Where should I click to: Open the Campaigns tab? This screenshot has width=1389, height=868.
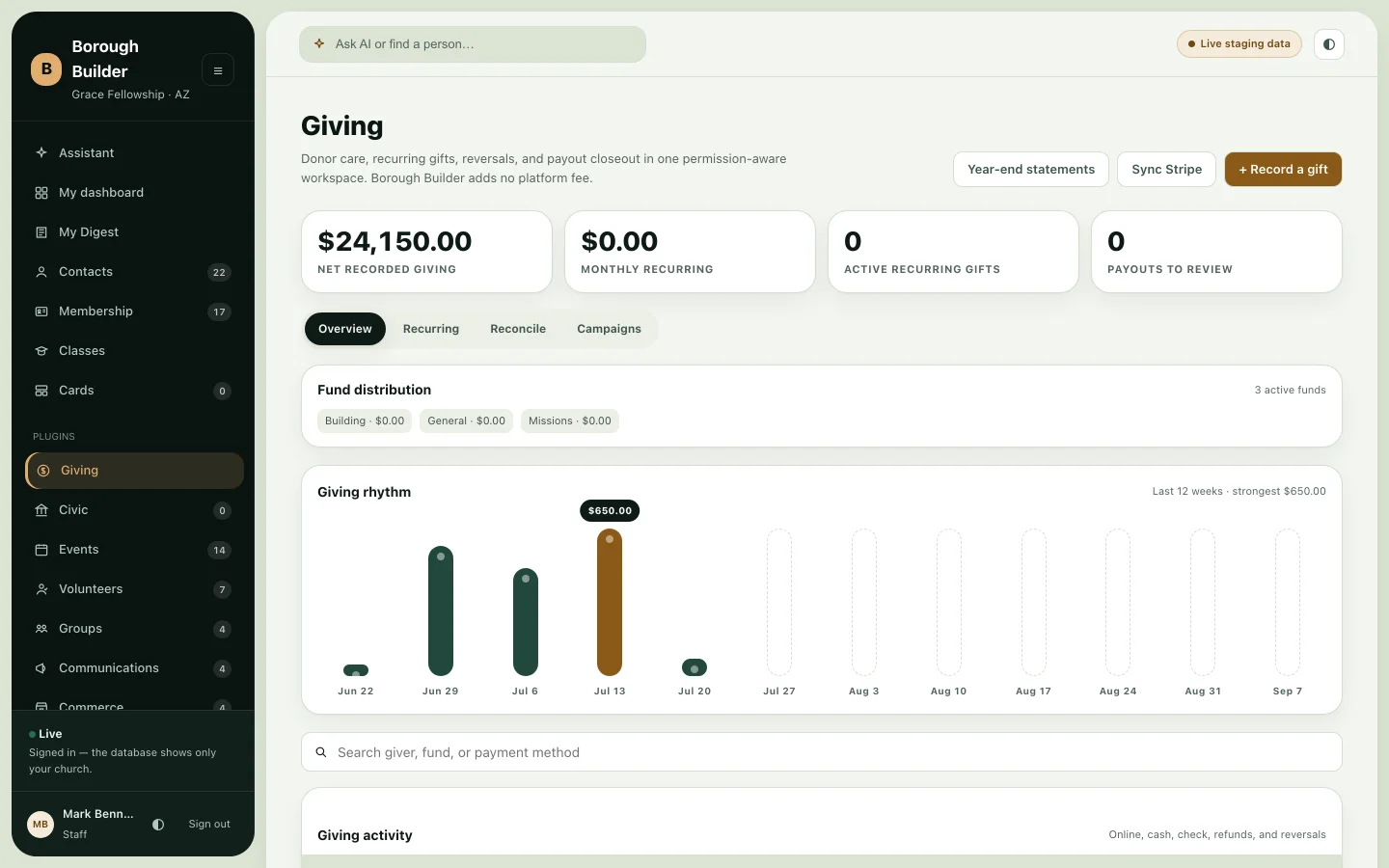(x=609, y=329)
